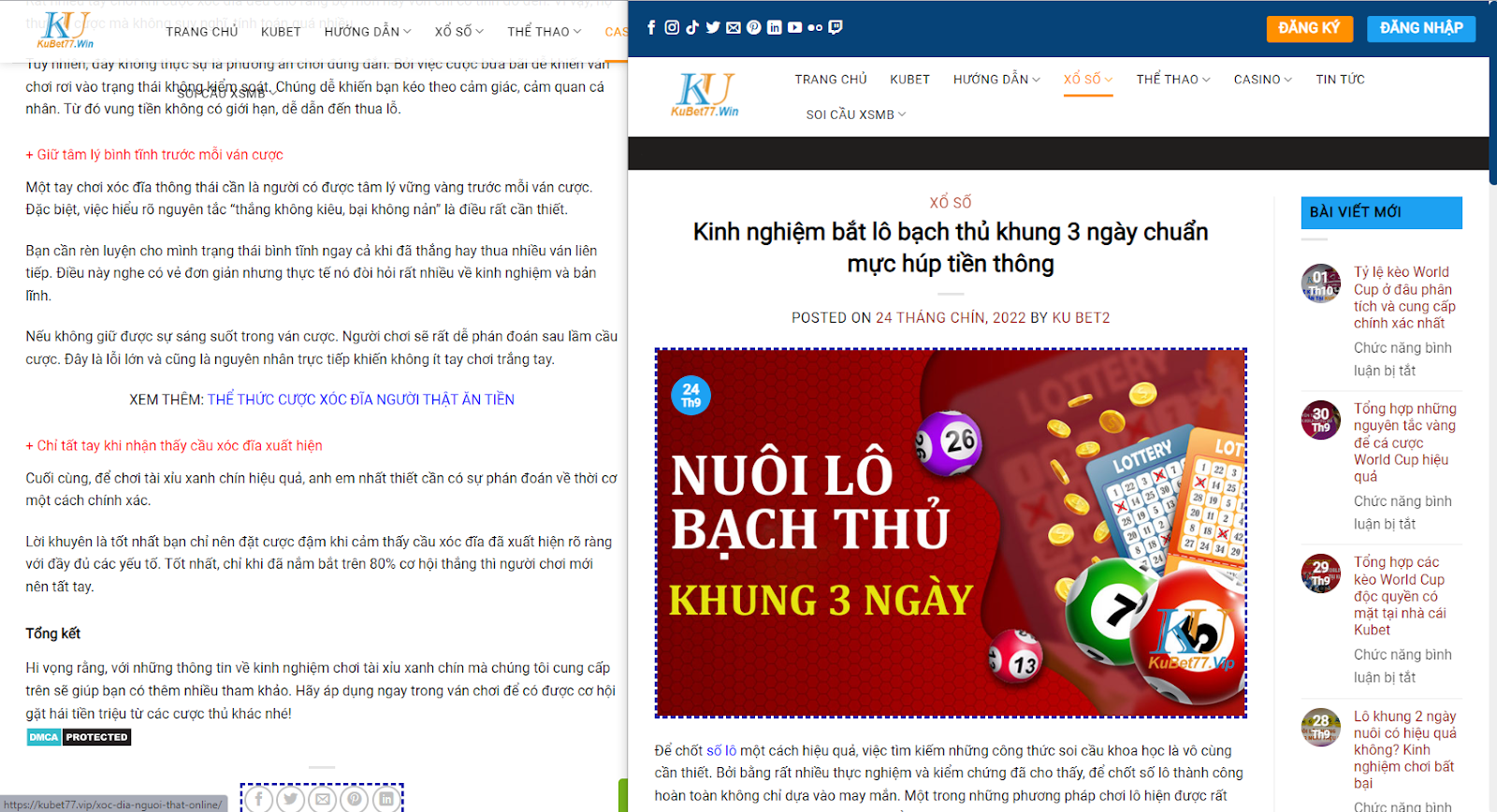Click the article title 'Kinh nghiệm bắt lô bạch thủ'
Image resolution: width=1497 pixels, height=812 pixels.
[951, 248]
